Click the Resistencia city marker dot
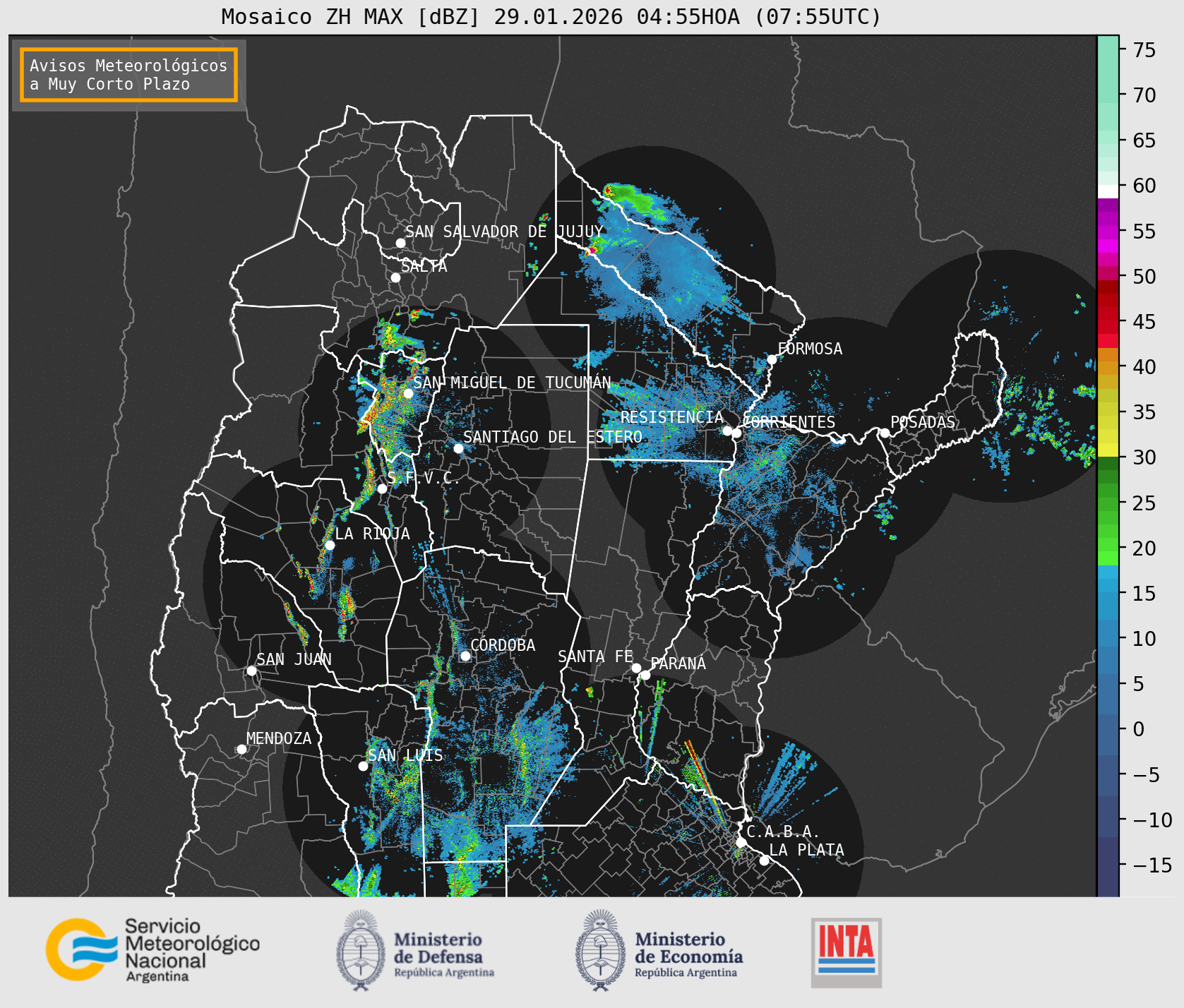1184x1008 pixels. point(727,431)
